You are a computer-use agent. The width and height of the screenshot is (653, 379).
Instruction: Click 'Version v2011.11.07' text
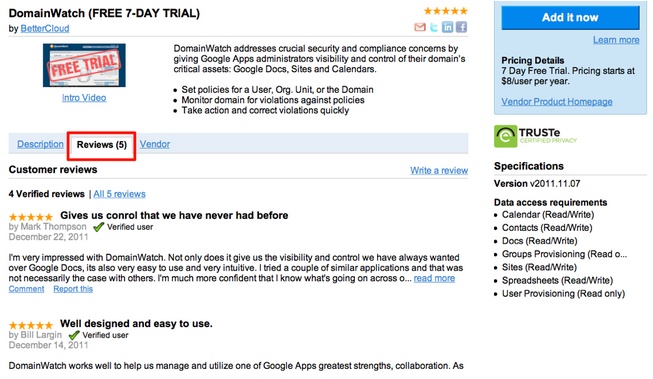537,184
